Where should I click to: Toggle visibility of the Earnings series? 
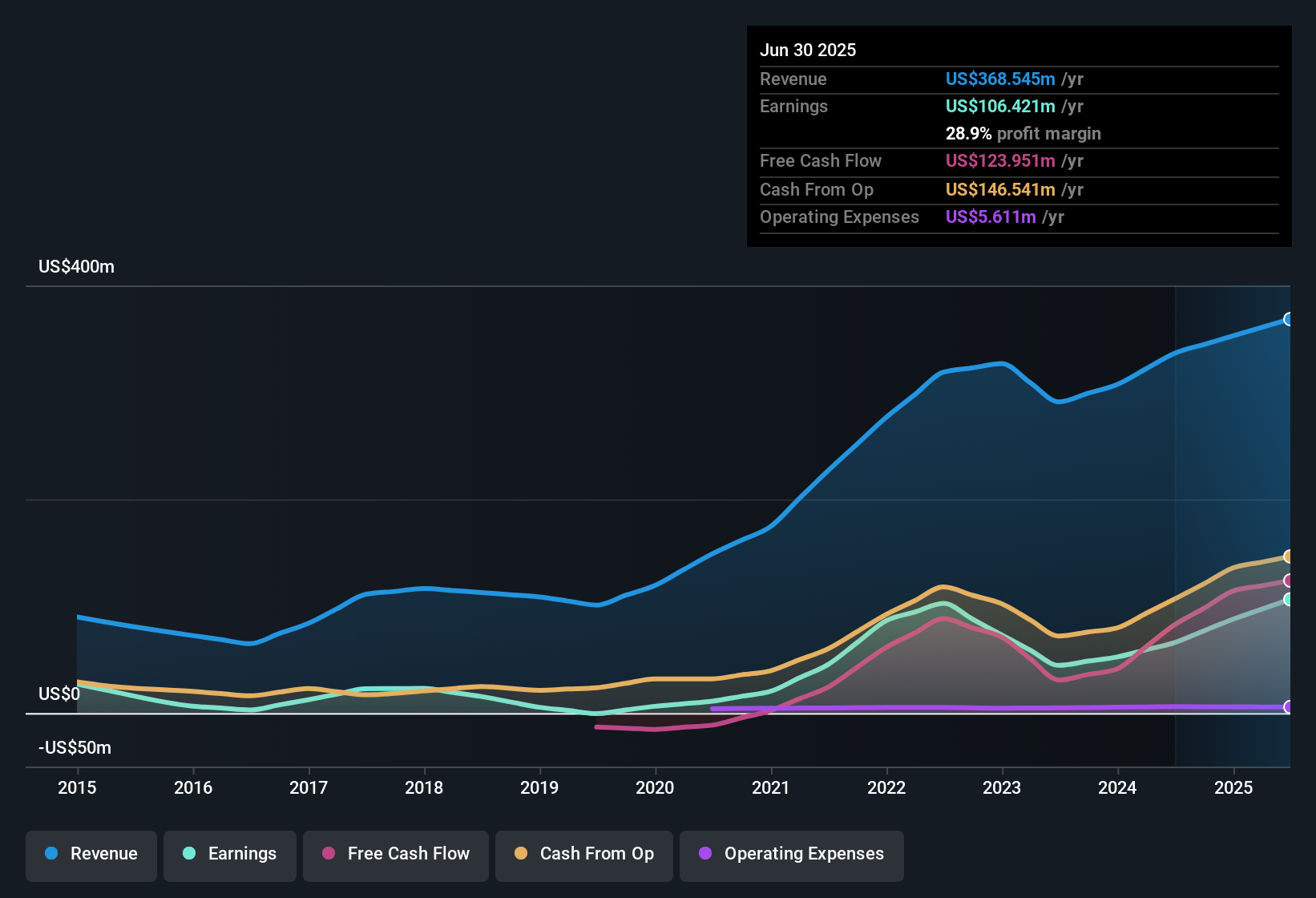(230, 854)
